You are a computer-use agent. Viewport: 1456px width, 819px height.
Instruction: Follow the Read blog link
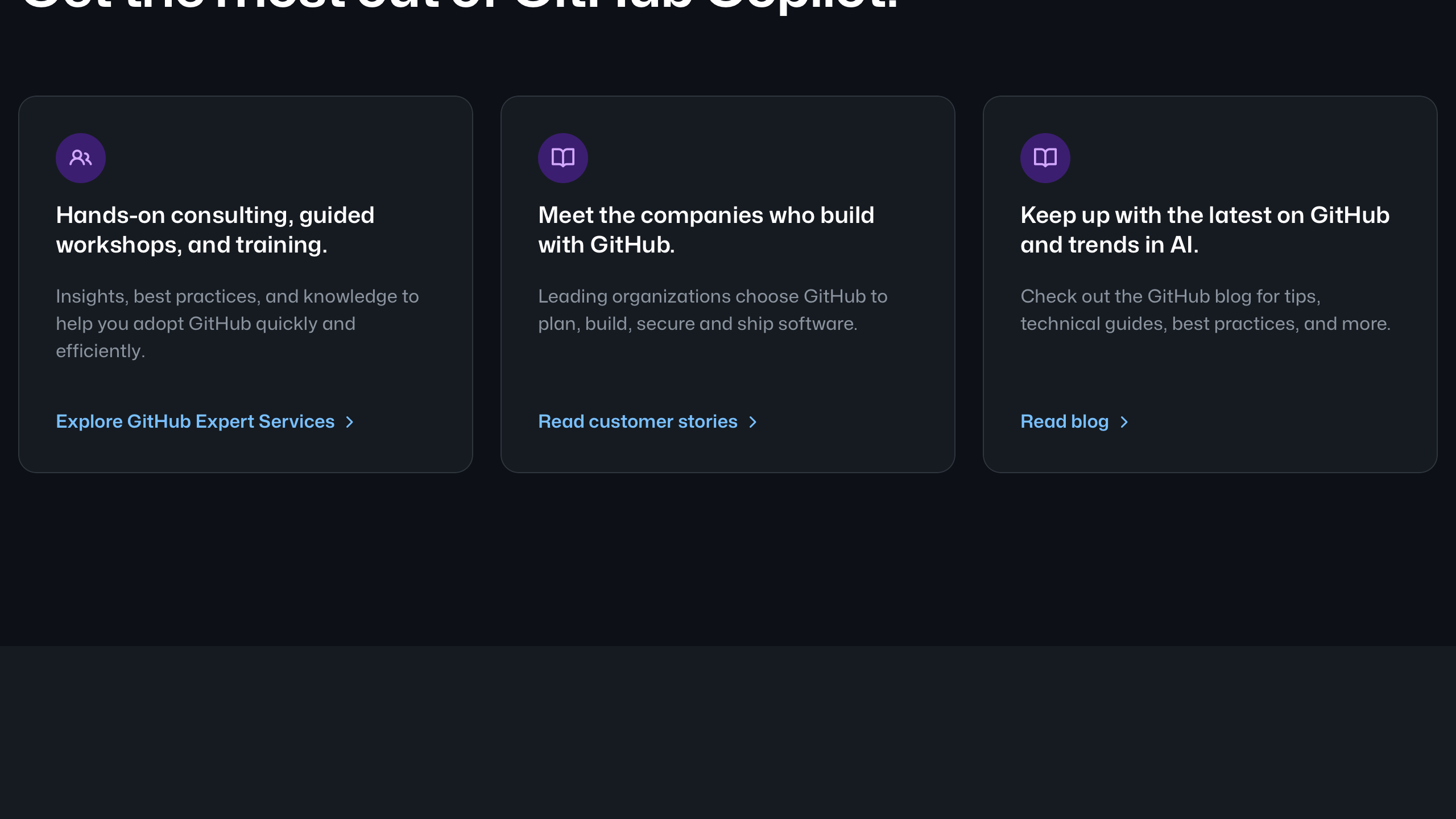[x=1075, y=421]
